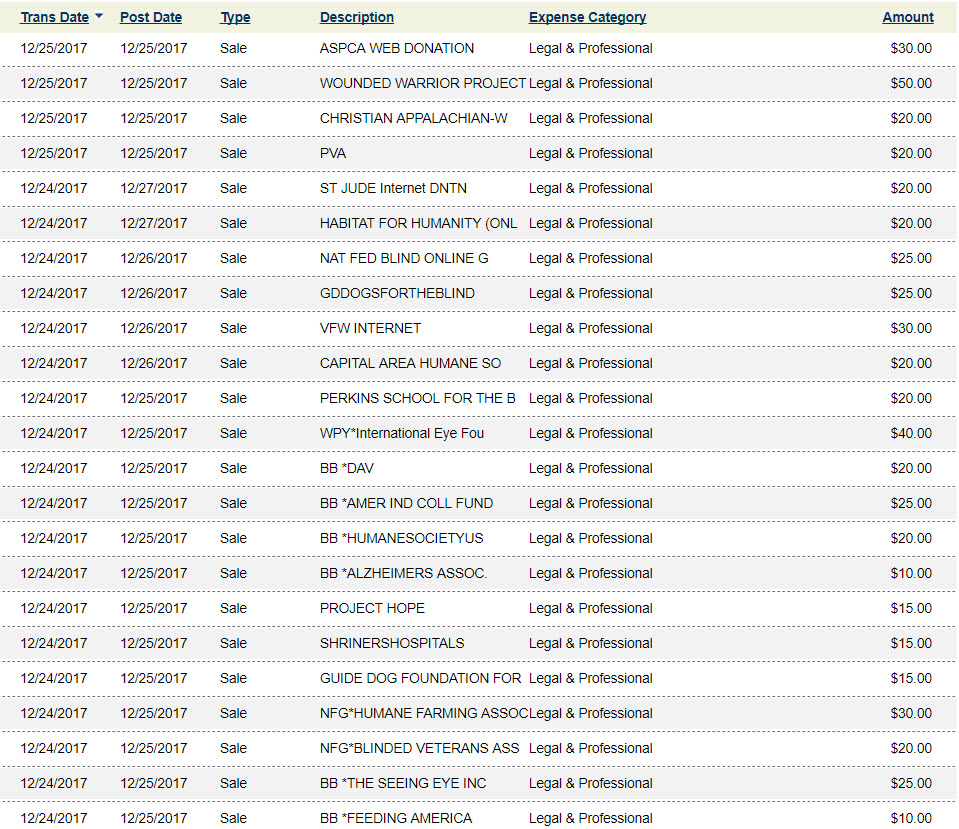Click NFG*HUMANE FARMING ASSOC text
The image size is (959, 829).
pos(423,713)
